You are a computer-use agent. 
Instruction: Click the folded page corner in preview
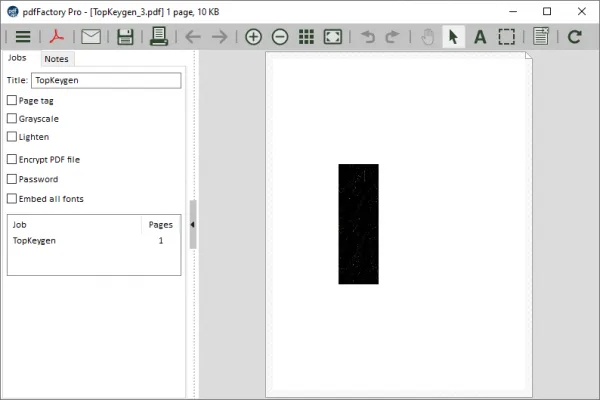point(528,56)
